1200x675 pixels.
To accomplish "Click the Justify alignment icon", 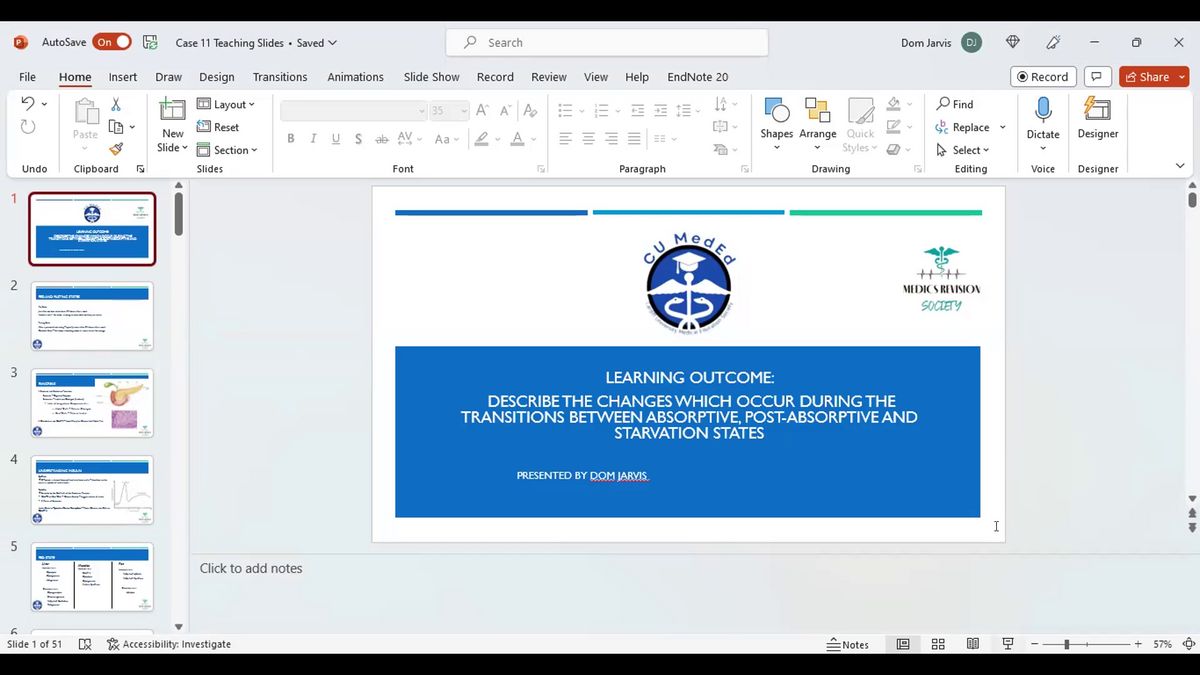I will tap(636, 139).
